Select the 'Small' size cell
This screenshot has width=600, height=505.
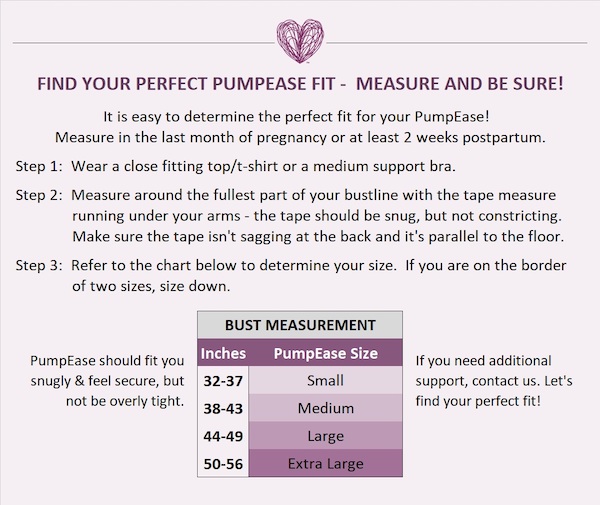[325, 380]
